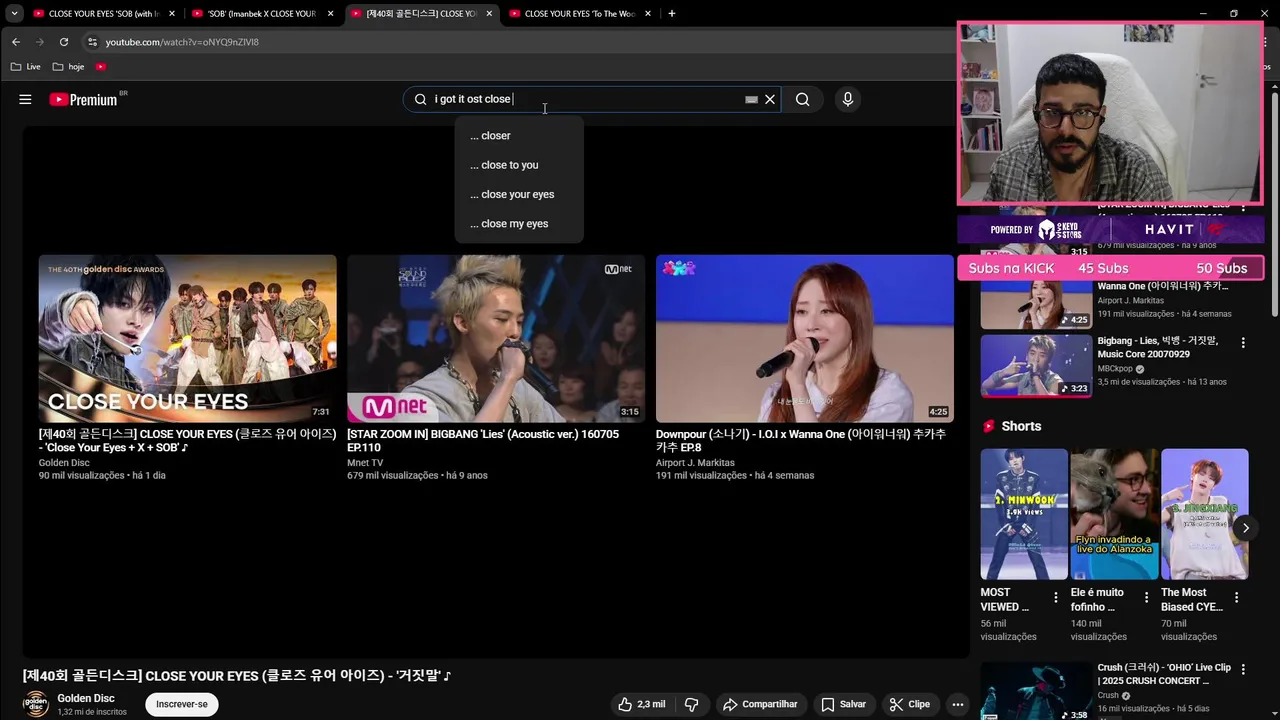Reload the page with the refresh icon
The image size is (1280, 720).
(x=64, y=42)
